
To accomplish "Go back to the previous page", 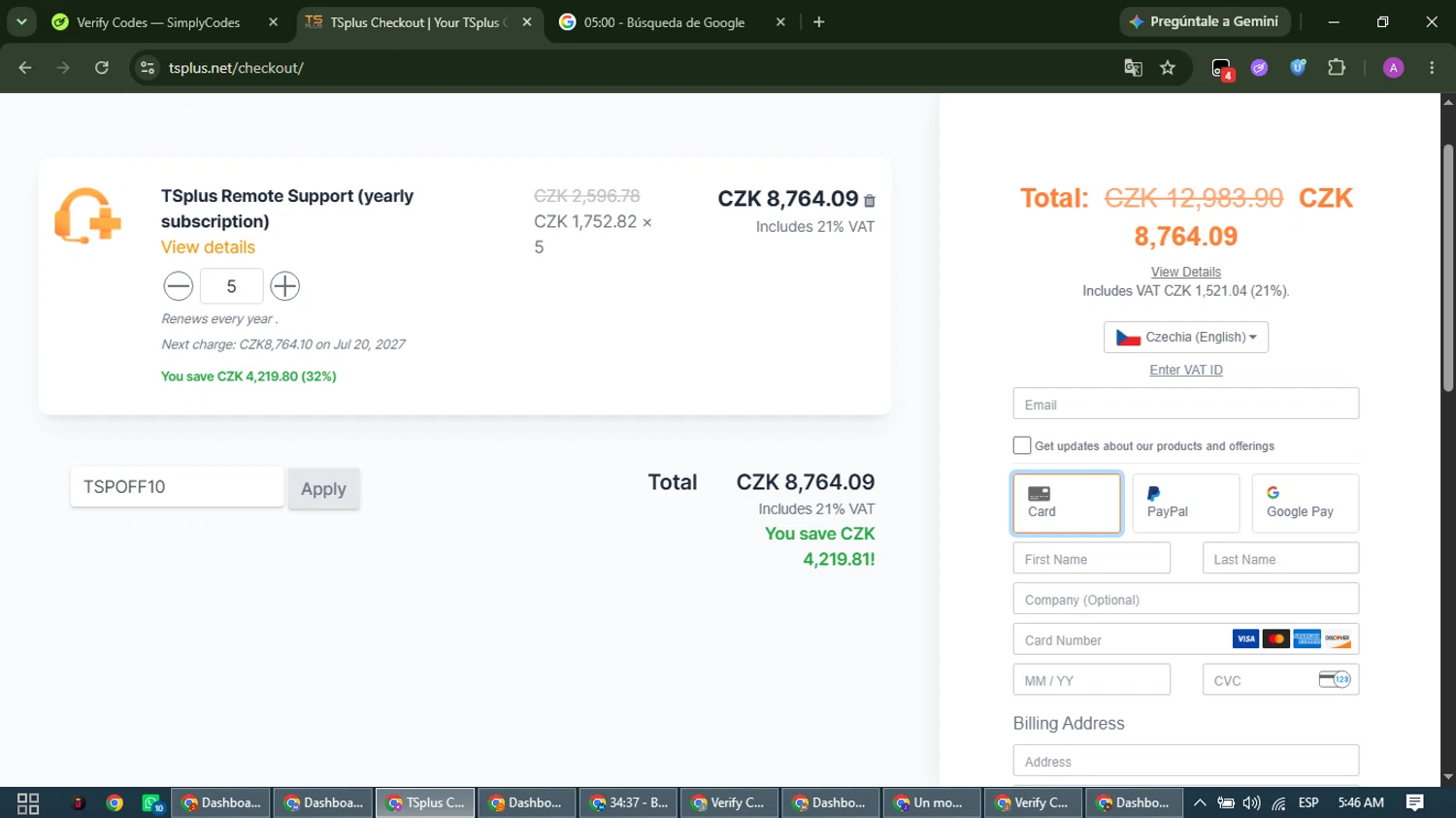I will coord(25,68).
